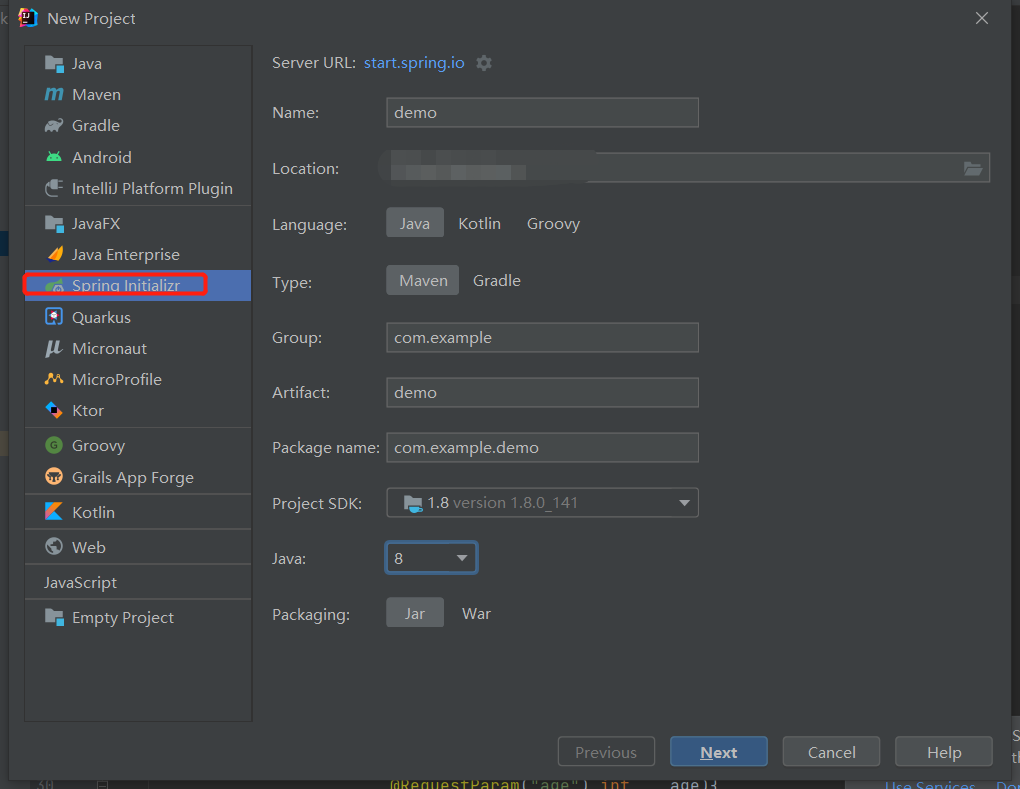Click the MicroProfile icon
This screenshot has width=1020, height=789.
pos(54,379)
